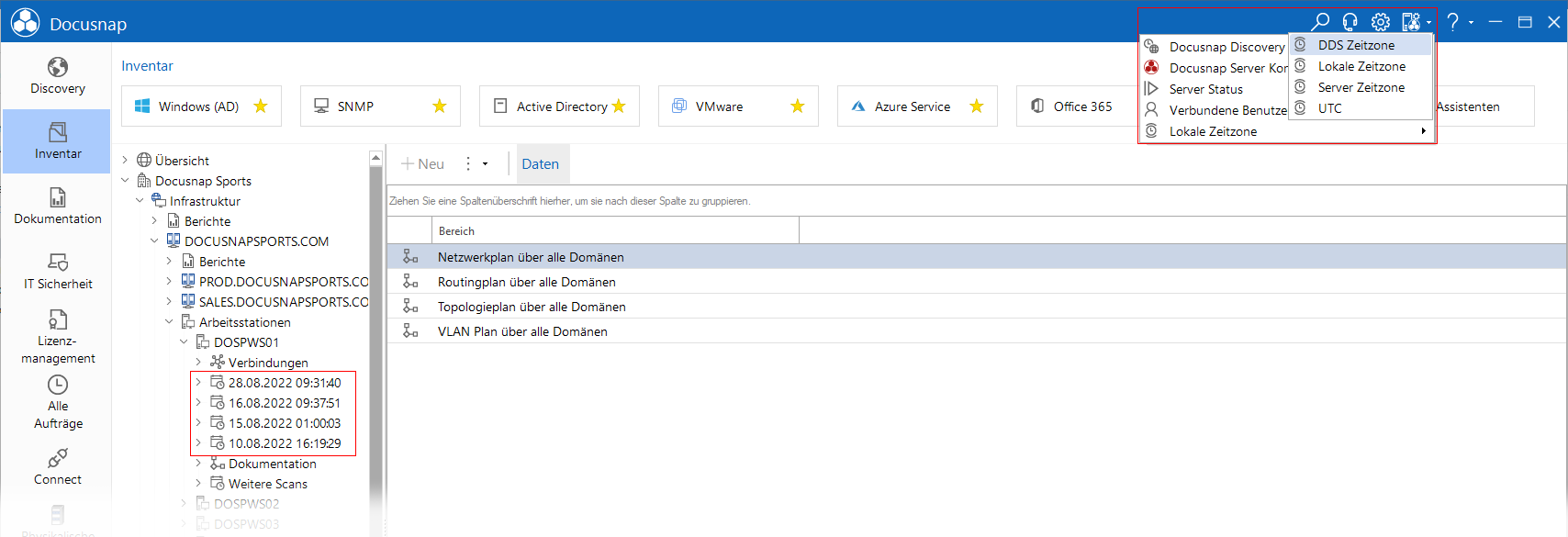Open Alle Aufträge in the sidebar
The width and height of the screenshot is (1568, 537).
point(57,402)
